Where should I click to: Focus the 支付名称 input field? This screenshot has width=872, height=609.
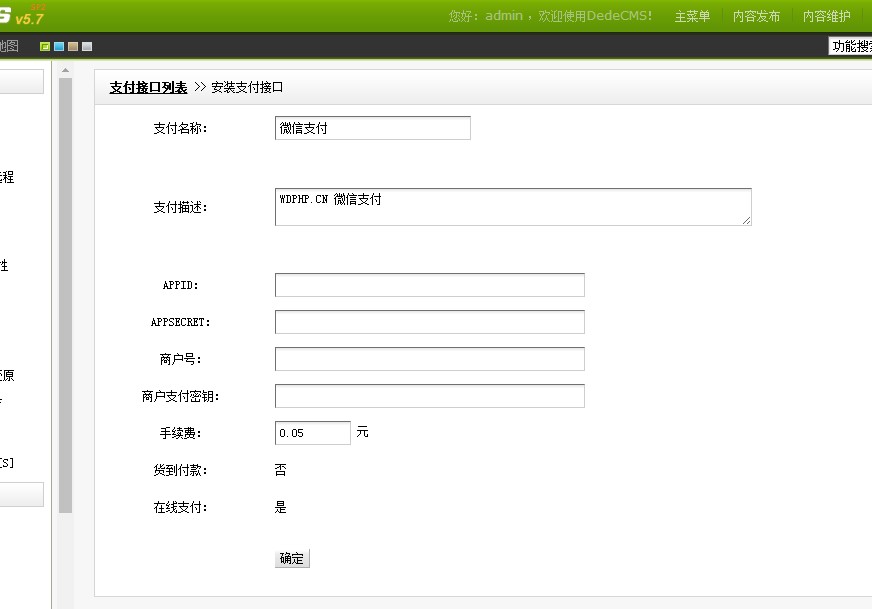click(373, 128)
